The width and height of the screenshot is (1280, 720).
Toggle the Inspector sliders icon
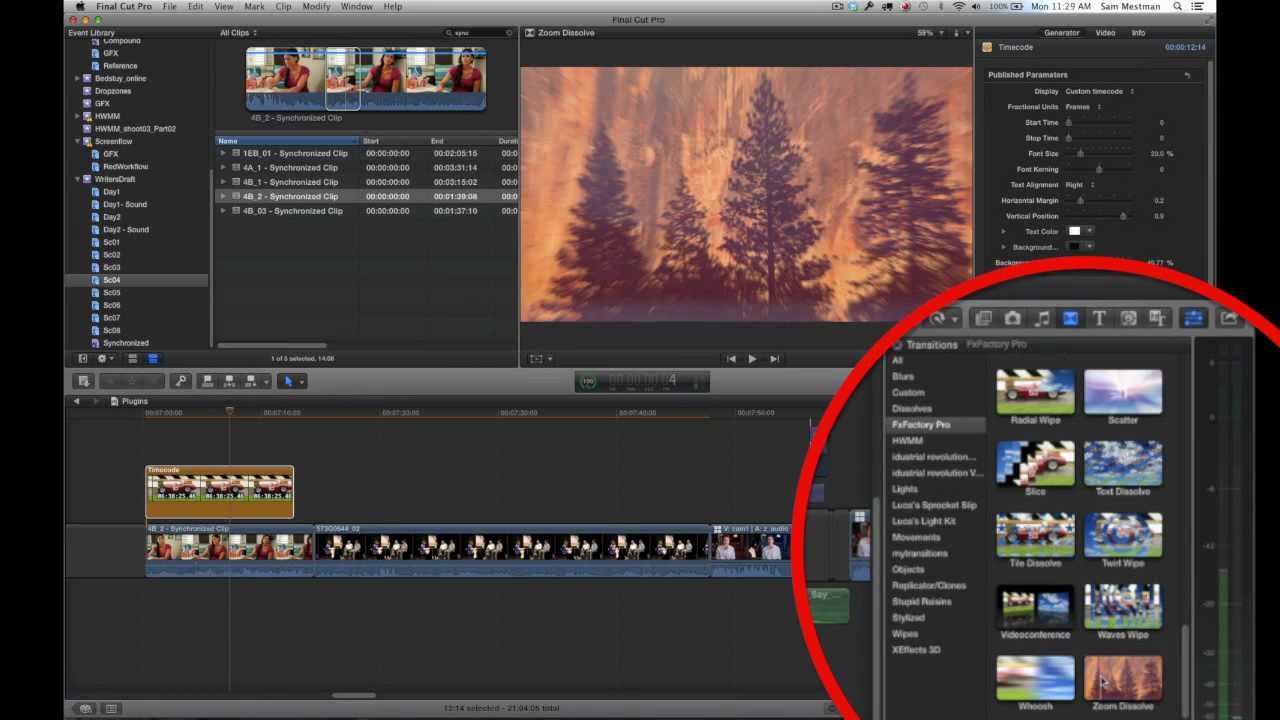tap(1193, 318)
